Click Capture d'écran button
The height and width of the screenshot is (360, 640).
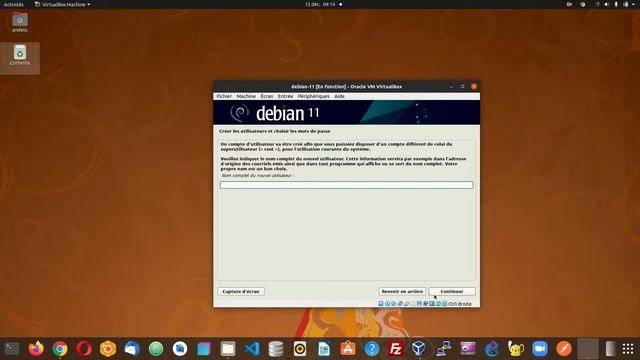[x=241, y=291]
